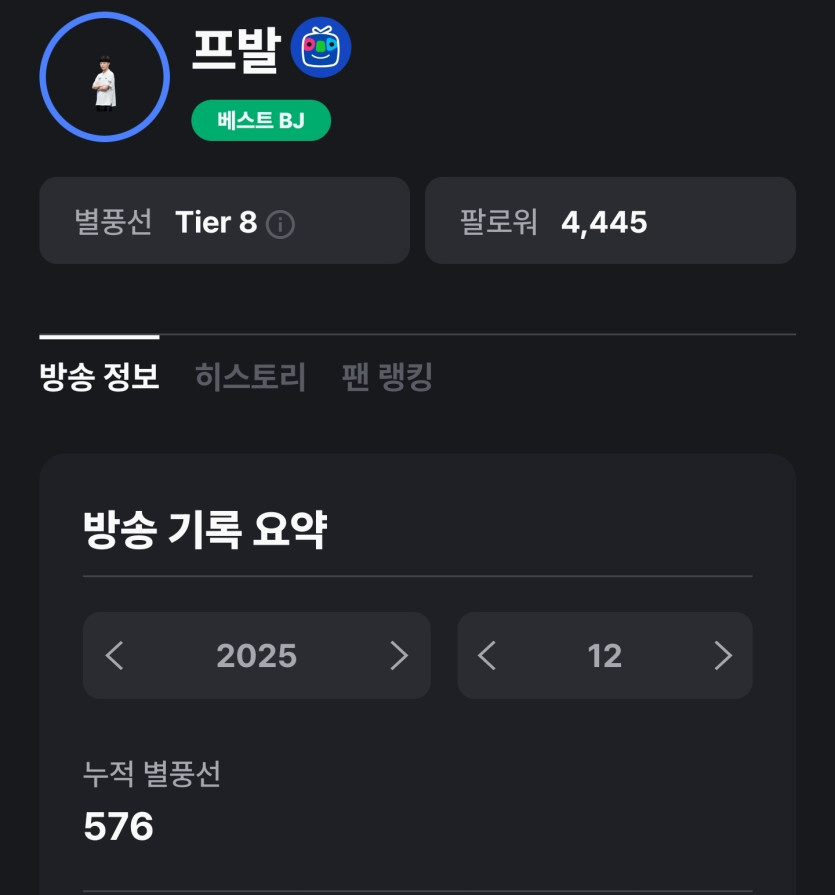Click the green 베스트 BJ badge
Viewport: 835px width, 895px height.
[x=261, y=121]
